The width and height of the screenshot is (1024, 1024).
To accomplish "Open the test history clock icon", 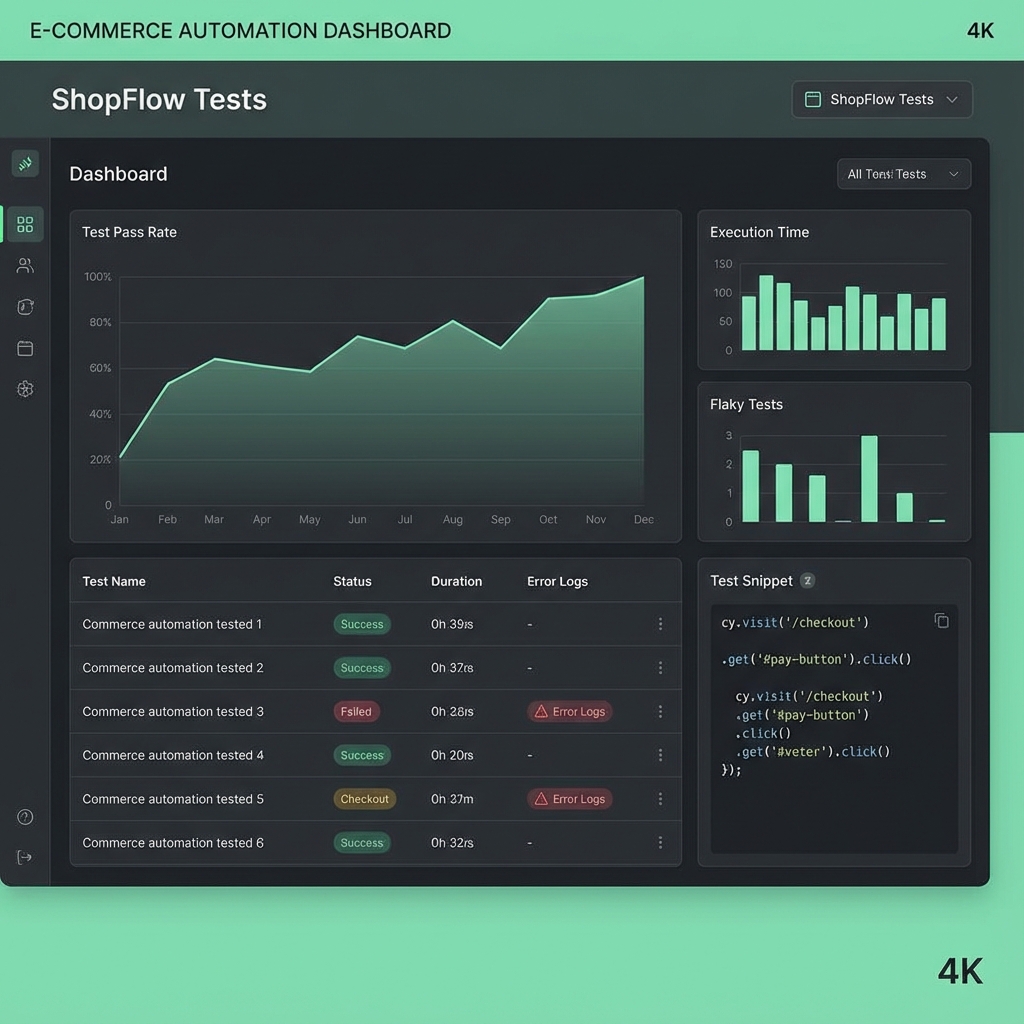I will click(24, 306).
